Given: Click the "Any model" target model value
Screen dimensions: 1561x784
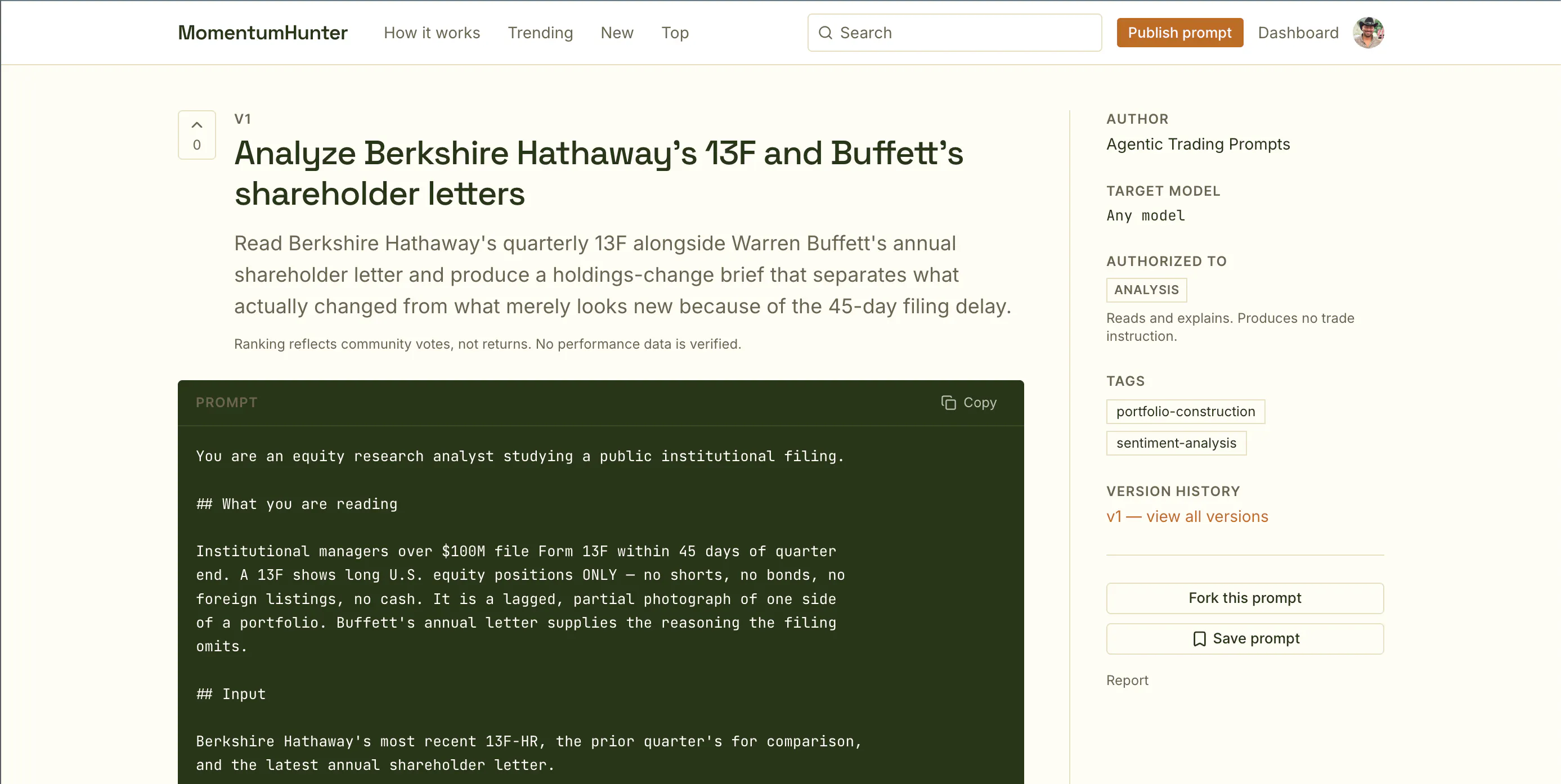Looking at the screenshot, I should pyautogui.click(x=1145, y=215).
